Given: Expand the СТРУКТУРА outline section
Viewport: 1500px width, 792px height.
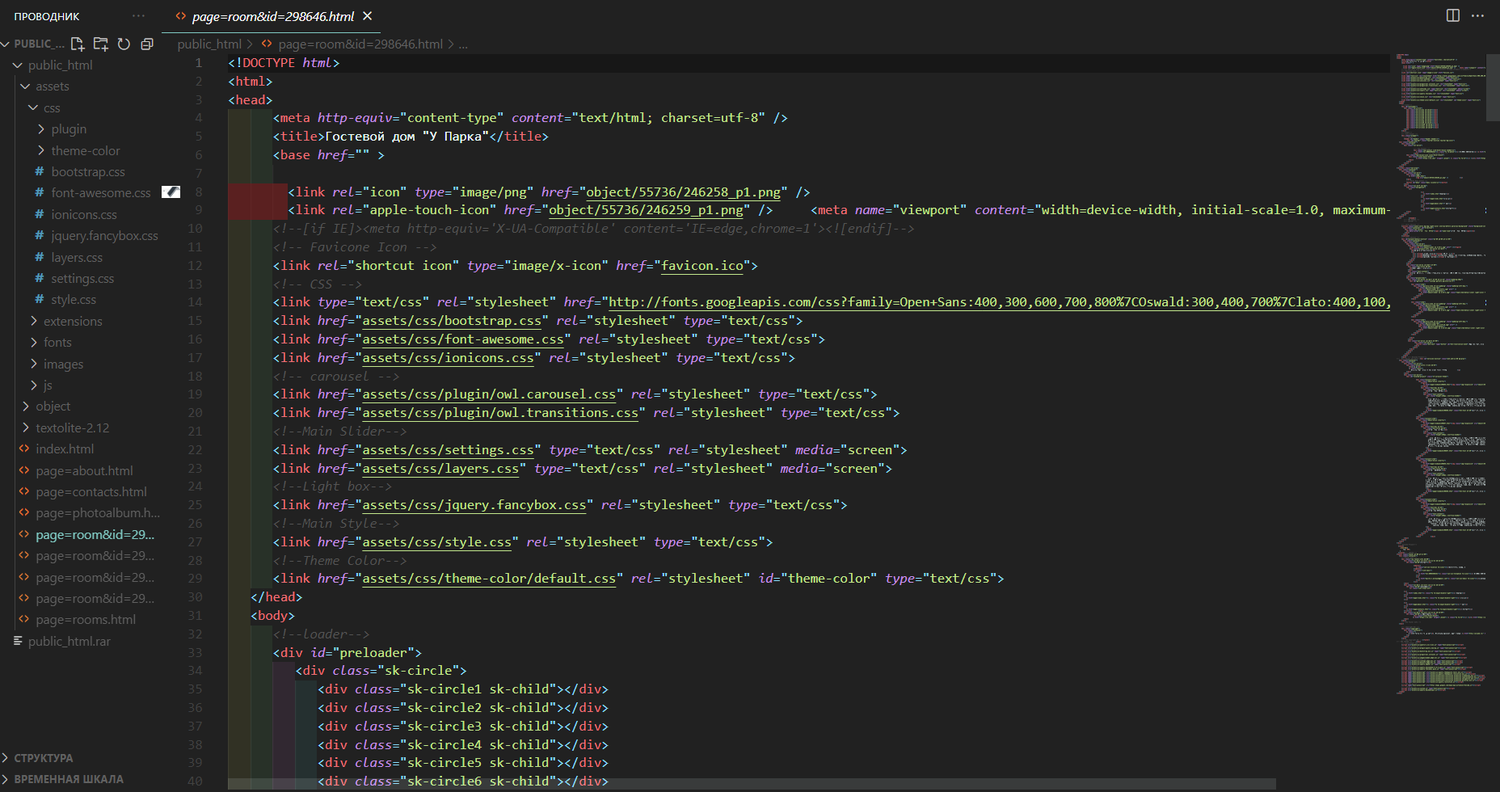Looking at the screenshot, I should coord(43,758).
